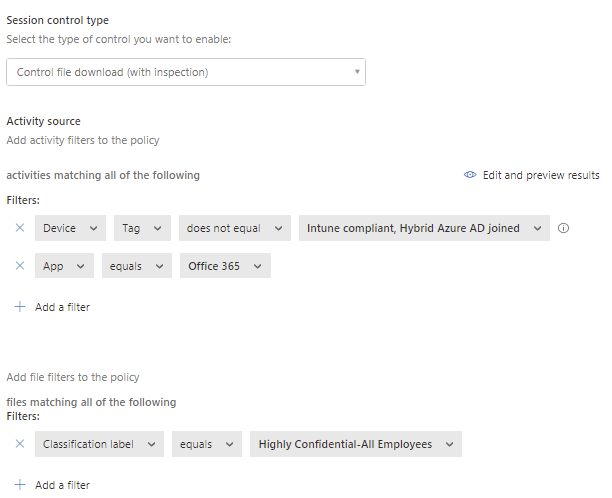Viewport: 612px width, 498px height.
Task: Change the App 'equals' operator dropdown
Action: pyautogui.click(x=137, y=266)
